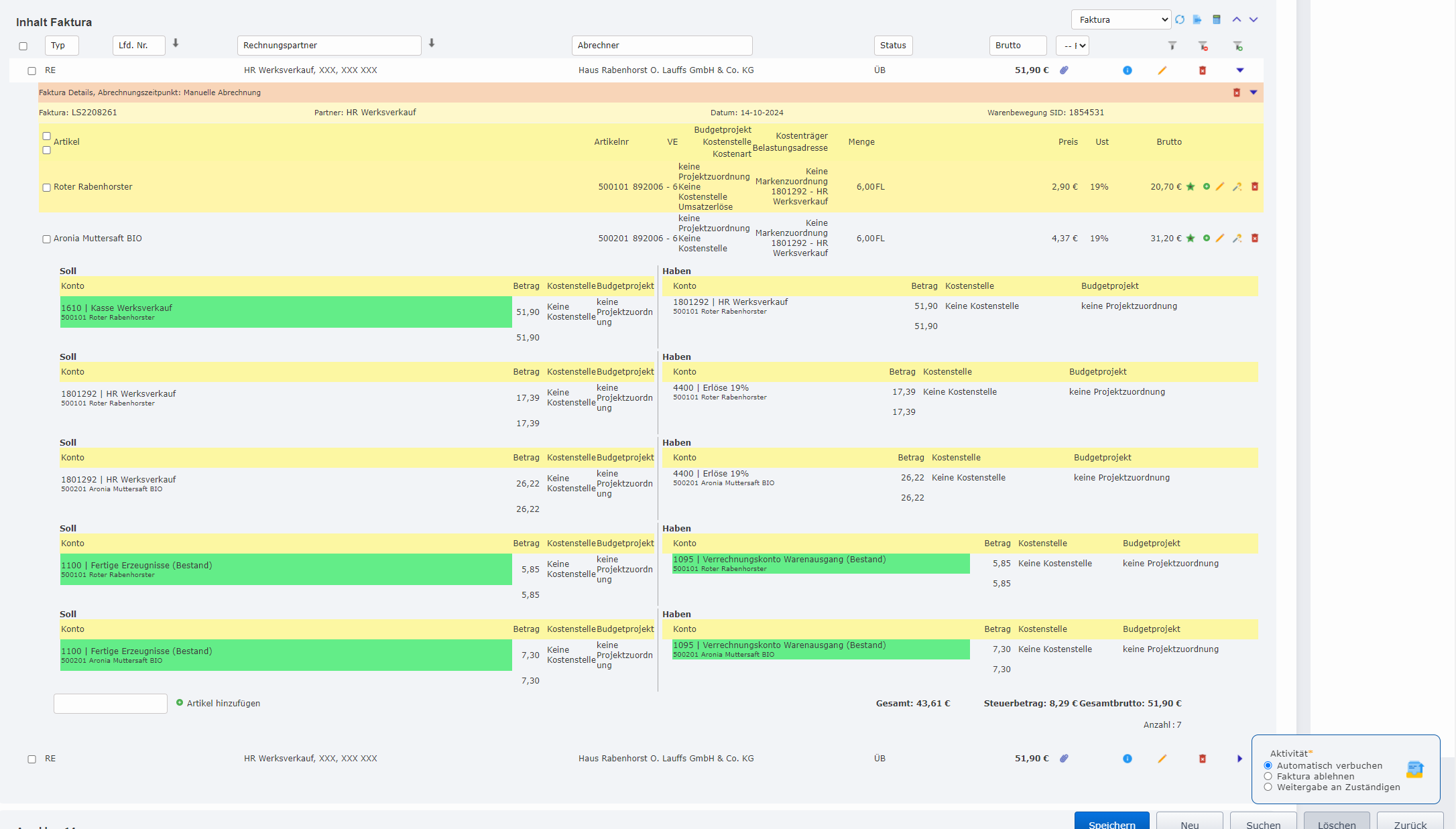Screen dimensions: 1456x829
Task: Click the Status column header
Action: (x=893, y=46)
